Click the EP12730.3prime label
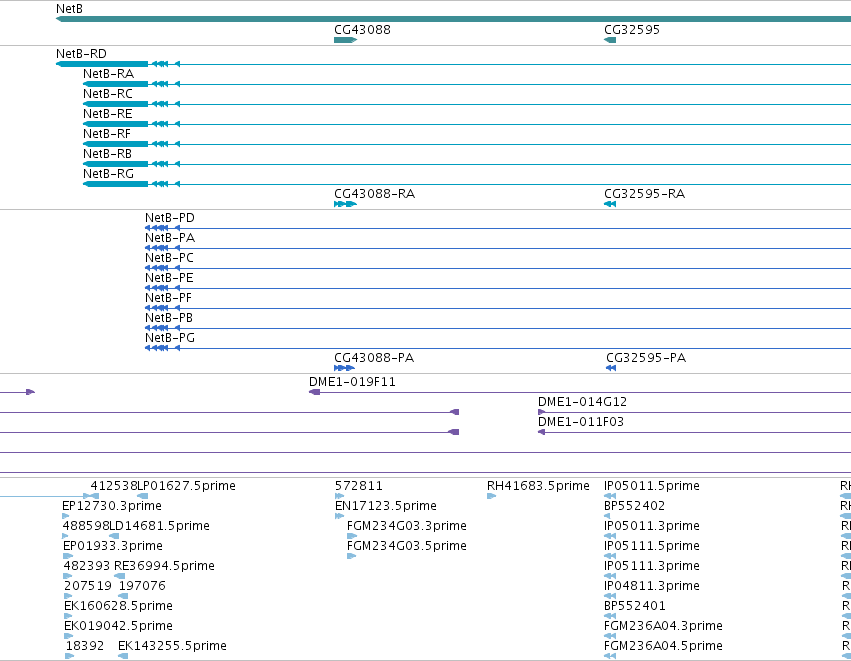 [112, 506]
